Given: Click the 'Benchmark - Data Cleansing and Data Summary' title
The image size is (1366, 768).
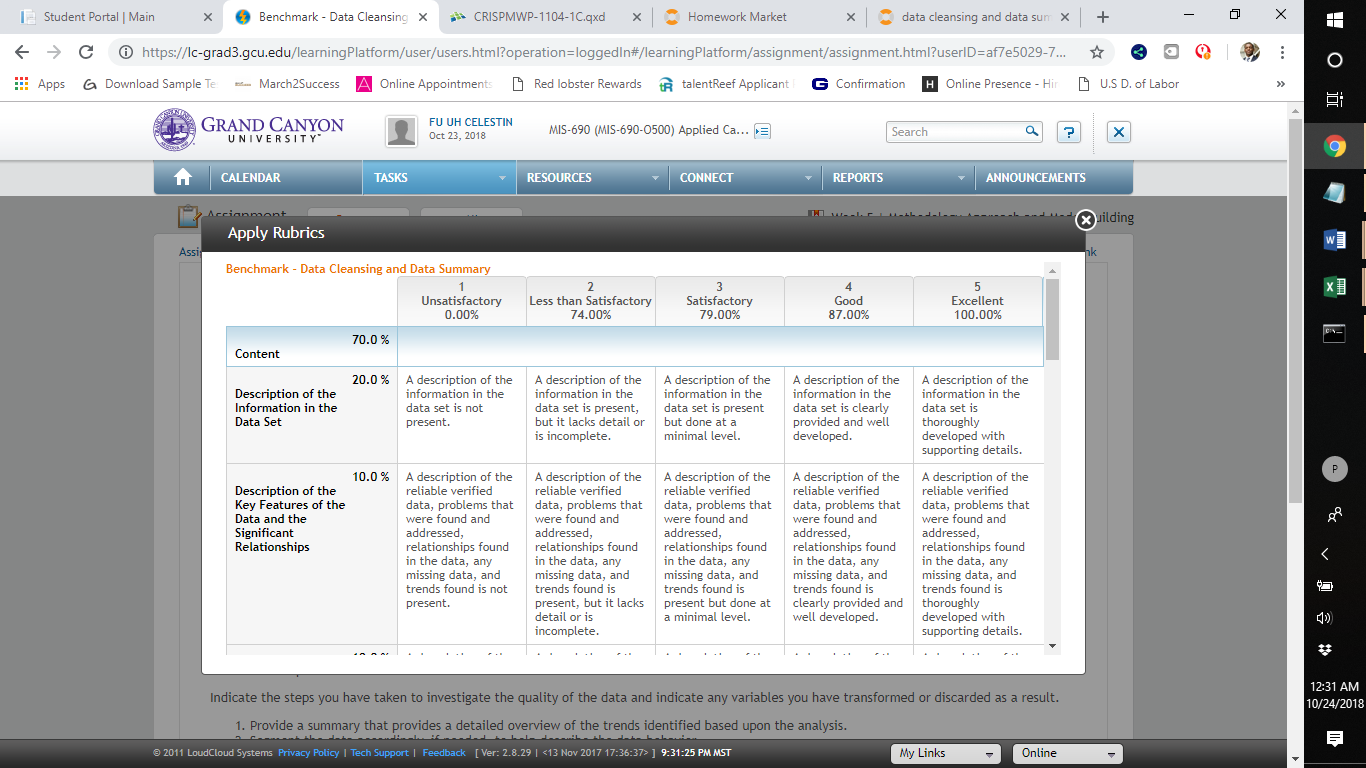Looking at the screenshot, I should pyautogui.click(x=358, y=269).
